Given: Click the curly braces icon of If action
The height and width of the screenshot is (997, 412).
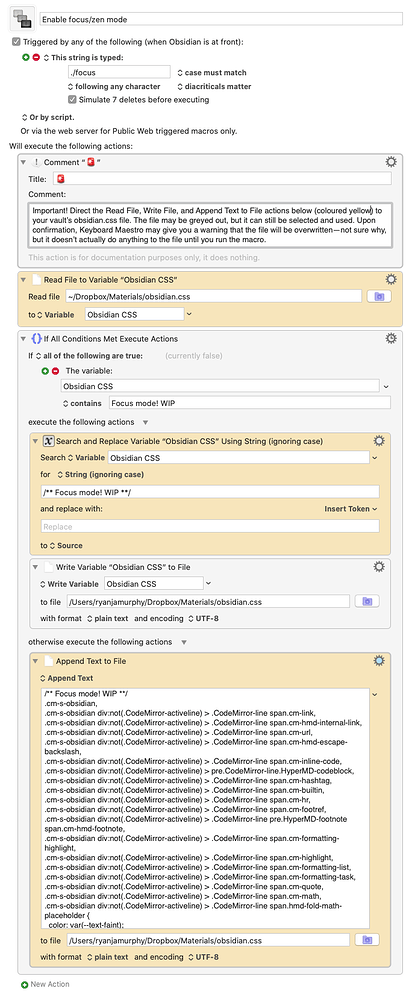Looking at the screenshot, I should (x=36, y=339).
